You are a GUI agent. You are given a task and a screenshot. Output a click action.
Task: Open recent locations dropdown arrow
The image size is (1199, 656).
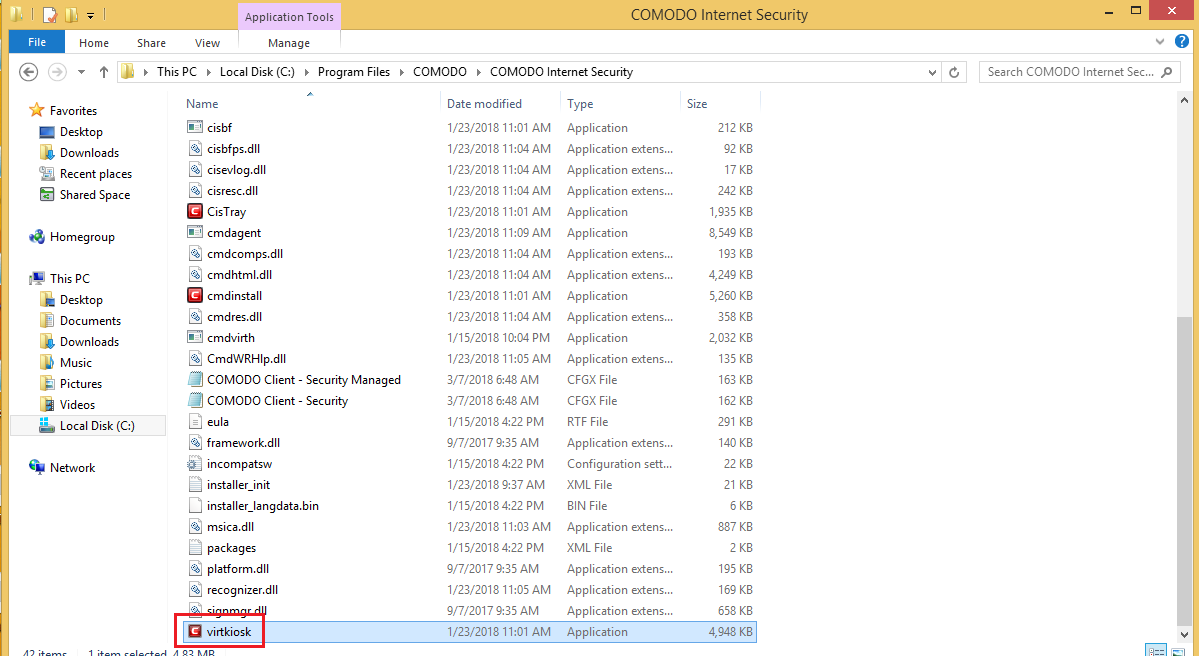tap(81, 73)
